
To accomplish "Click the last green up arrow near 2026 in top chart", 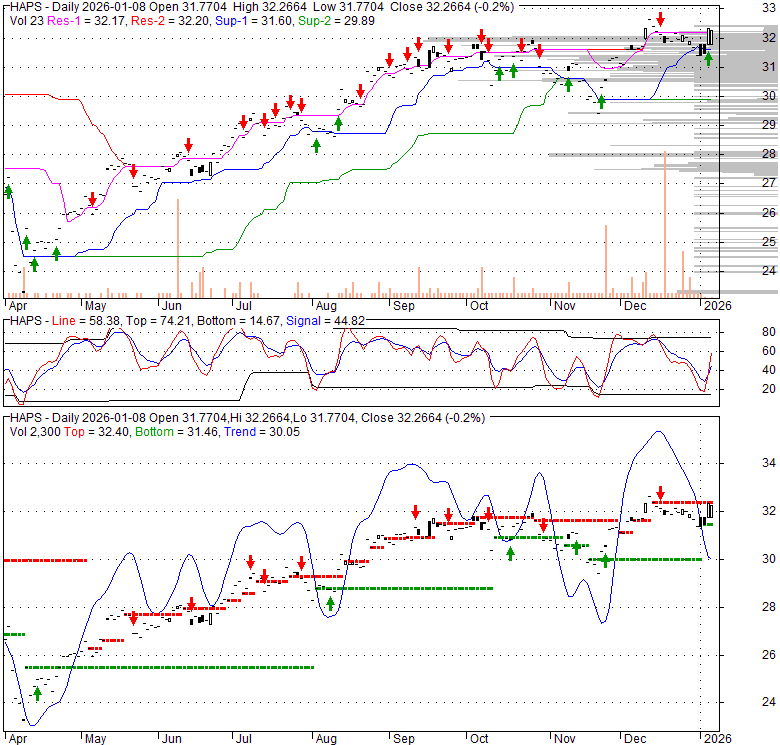I will (708, 59).
